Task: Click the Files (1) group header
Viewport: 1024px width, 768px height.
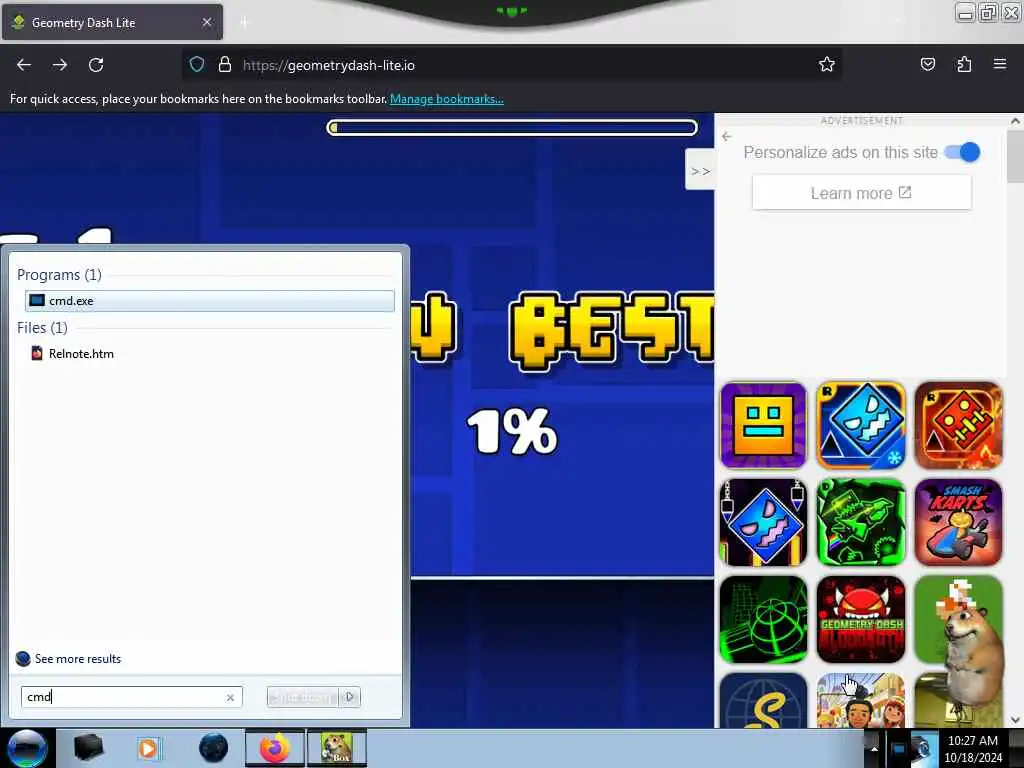Action: pos(42,327)
